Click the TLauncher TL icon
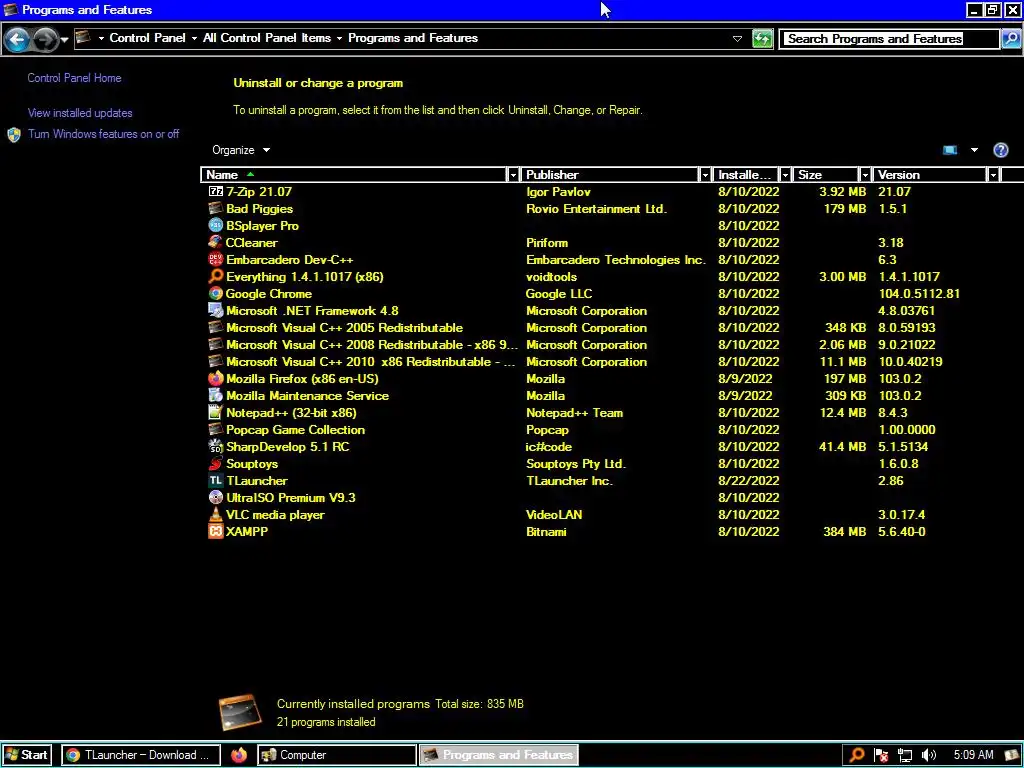This screenshot has width=1024, height=768. (216, 480)
